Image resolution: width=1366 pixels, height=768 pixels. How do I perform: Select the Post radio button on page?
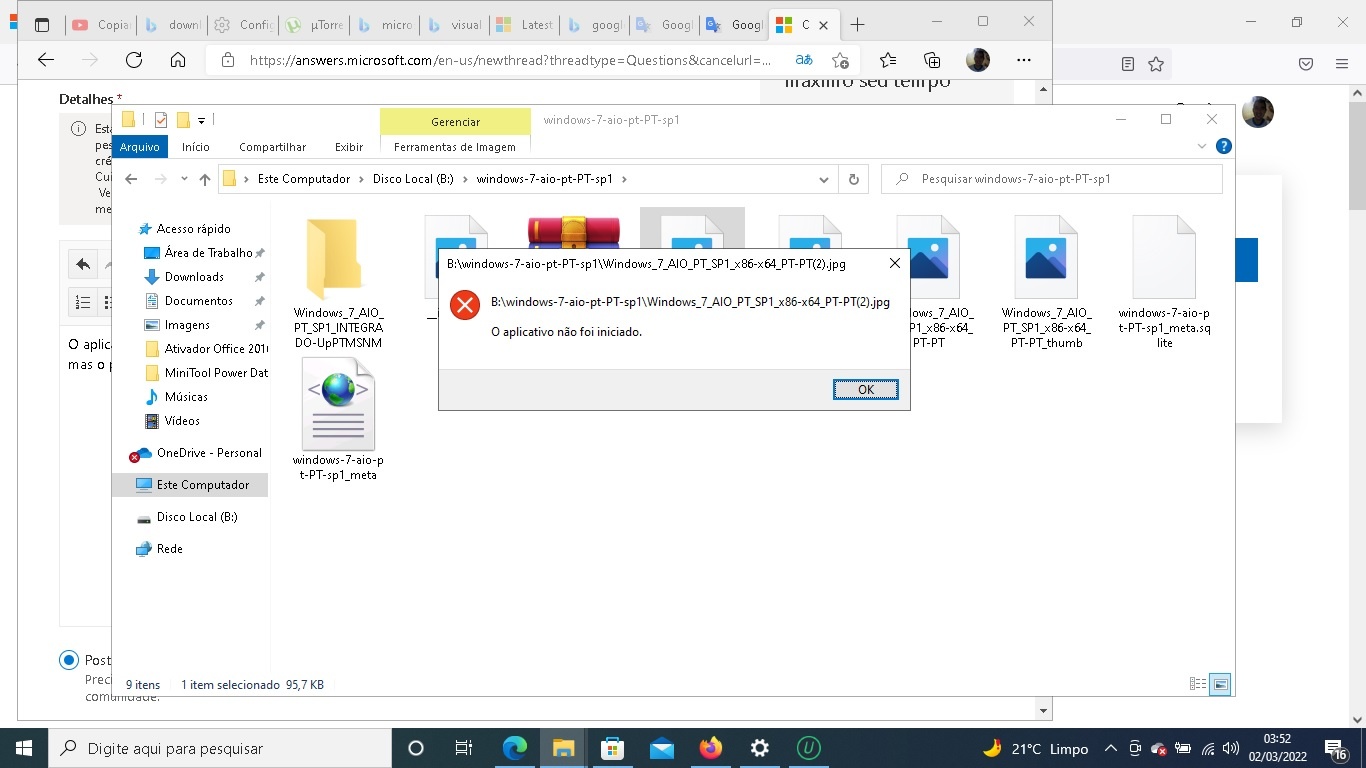pos(69,660)
